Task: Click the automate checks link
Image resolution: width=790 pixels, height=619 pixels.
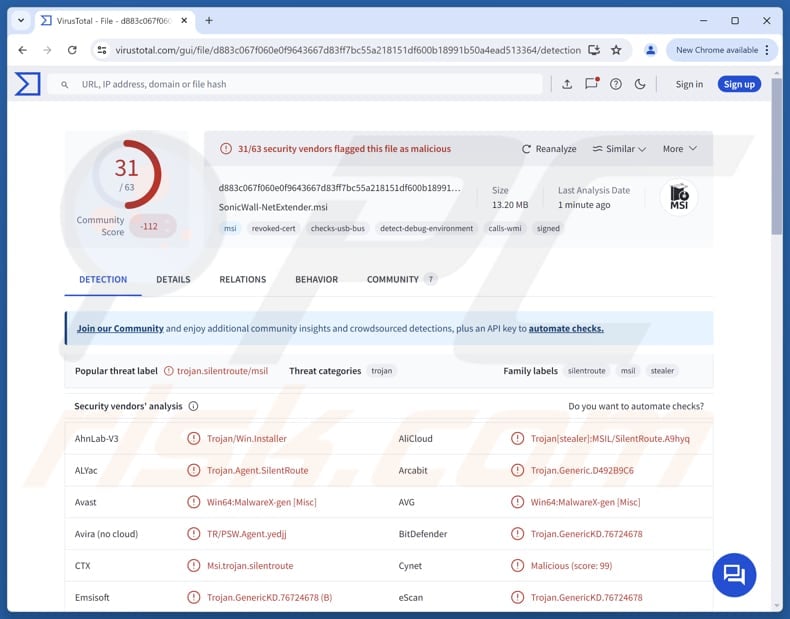Action: click(566, 328)
